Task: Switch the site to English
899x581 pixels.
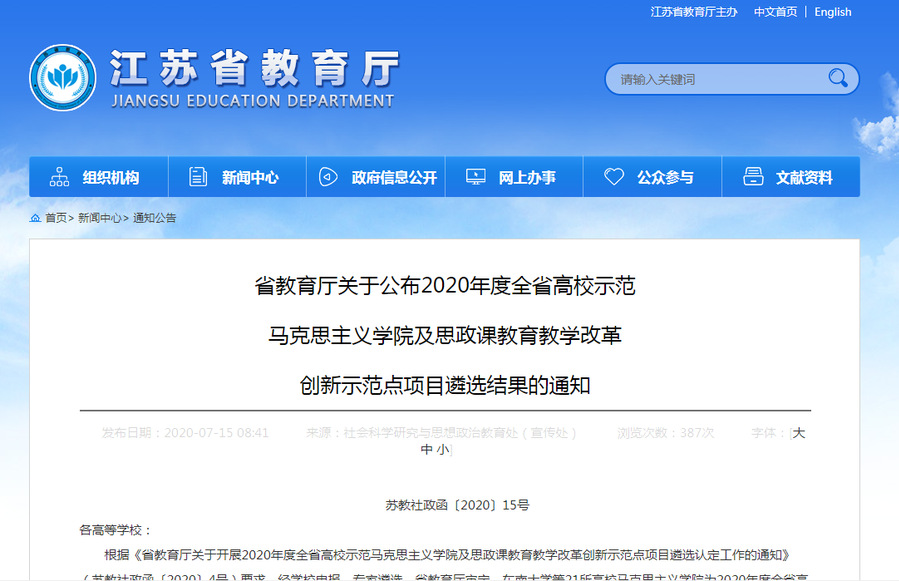Action: pyautogui.click(x=833, y=12)
